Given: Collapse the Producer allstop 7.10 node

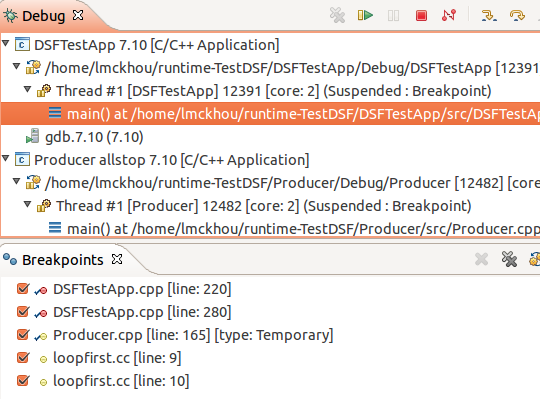Looking at the screenshot, I should (6, 158).
